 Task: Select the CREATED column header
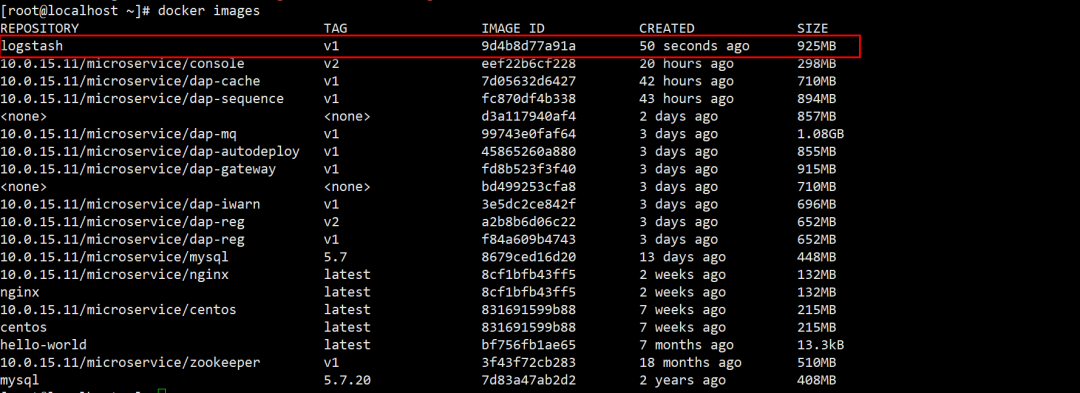tap(667, 28)
